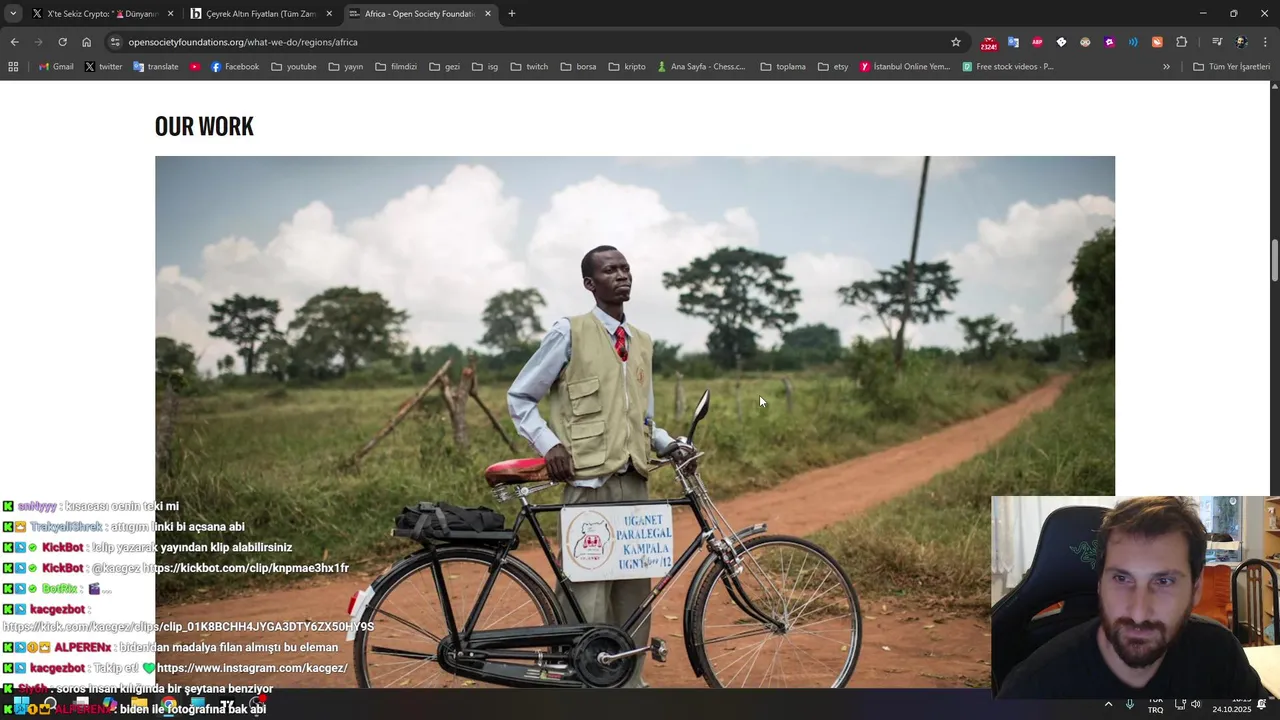Open the instagram.com/kacgez link in chat
The image size is (1280, 720).
[x=252, y=668]
